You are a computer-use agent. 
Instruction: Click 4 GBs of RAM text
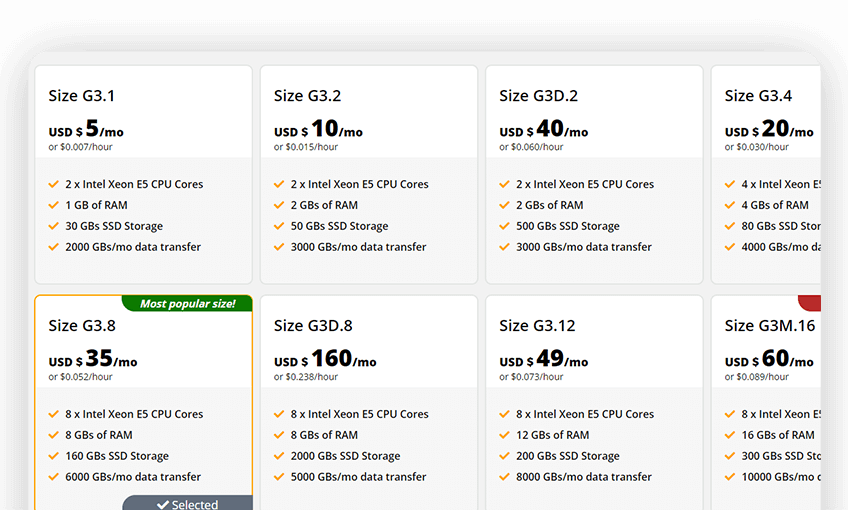click(x=775, y=205)
